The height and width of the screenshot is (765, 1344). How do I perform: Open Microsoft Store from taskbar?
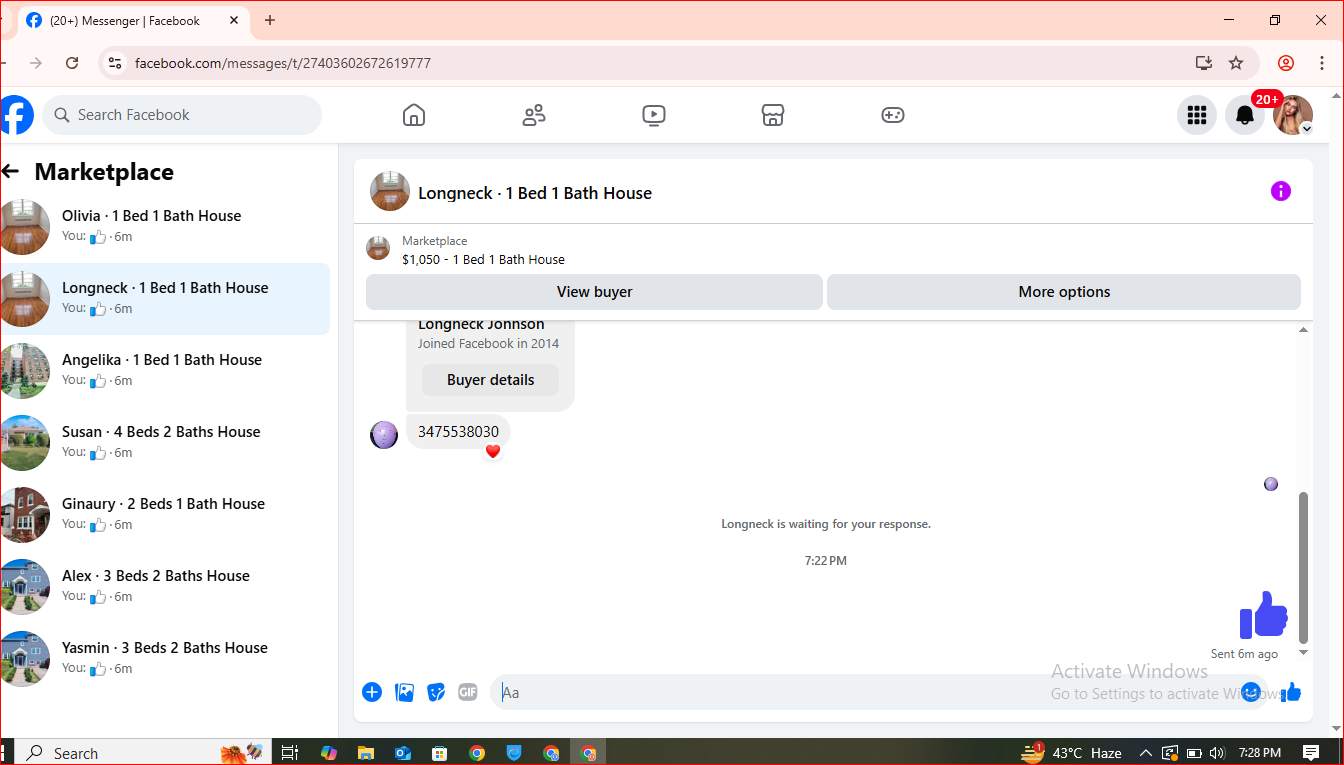point(439,753)
